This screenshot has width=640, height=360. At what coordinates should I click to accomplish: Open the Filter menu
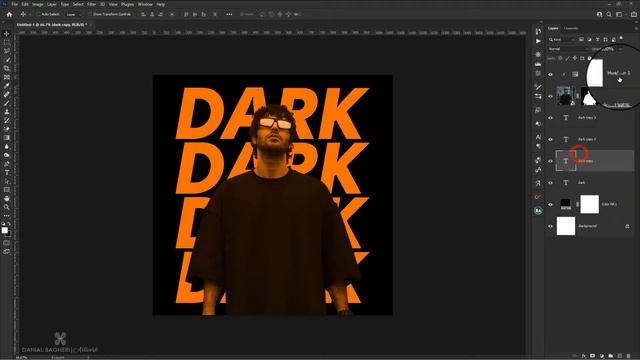[x=91, y=4]
